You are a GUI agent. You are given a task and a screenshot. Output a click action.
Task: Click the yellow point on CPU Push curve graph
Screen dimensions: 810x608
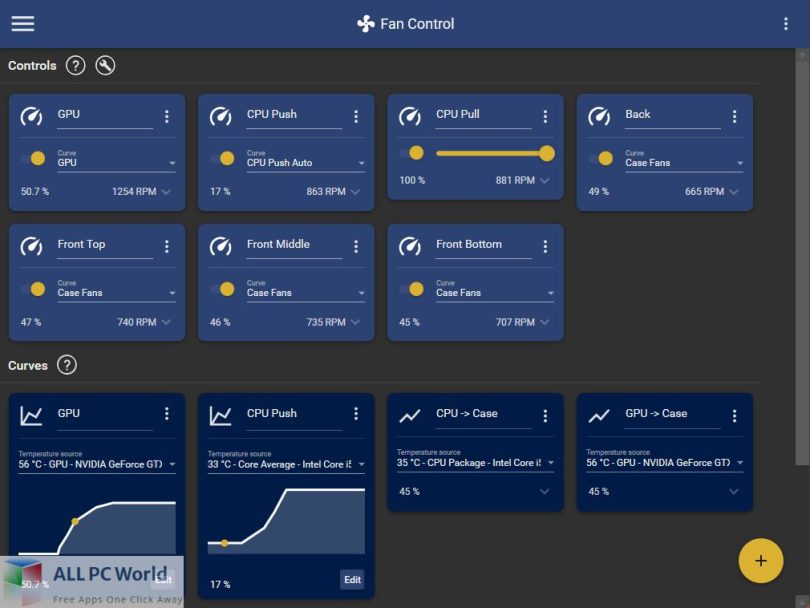[x=224, y=543]
